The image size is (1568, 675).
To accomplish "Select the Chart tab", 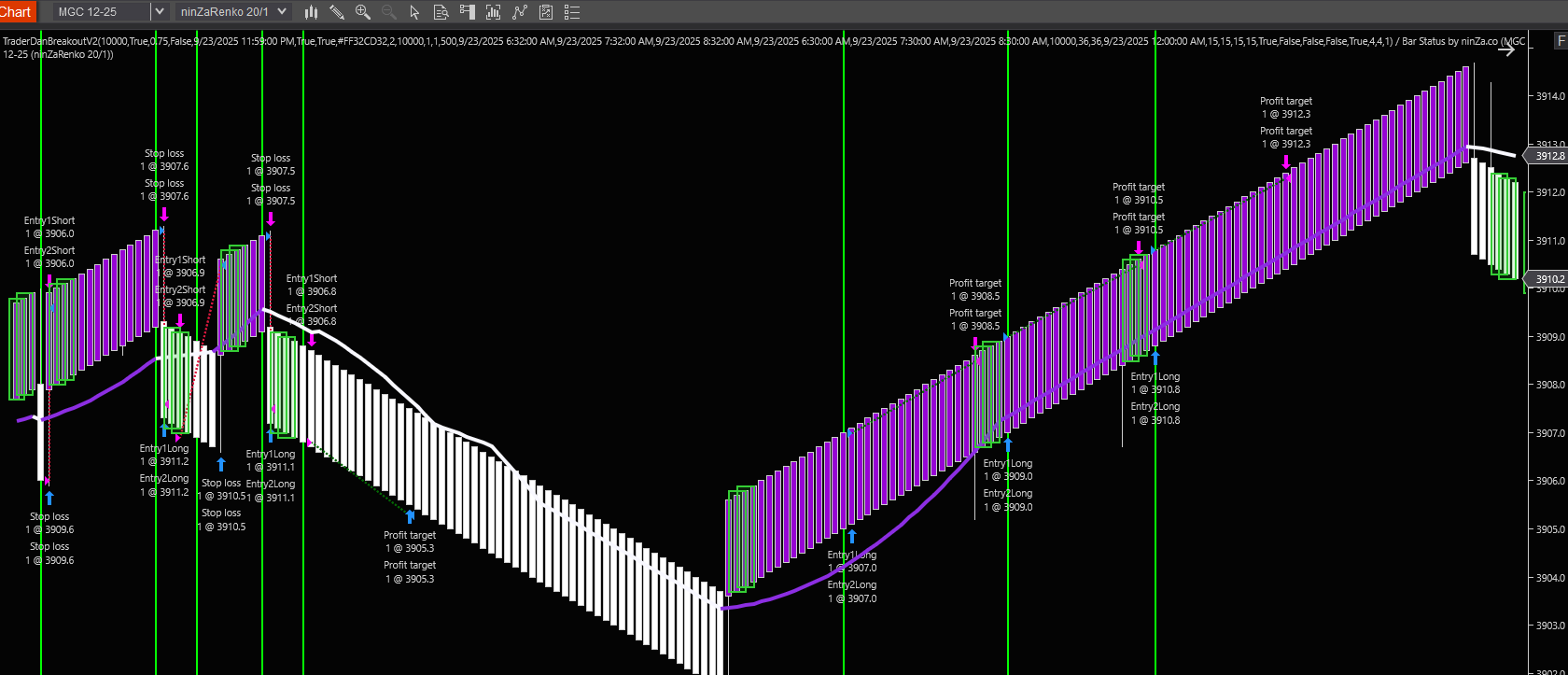I will coord(17,11).
